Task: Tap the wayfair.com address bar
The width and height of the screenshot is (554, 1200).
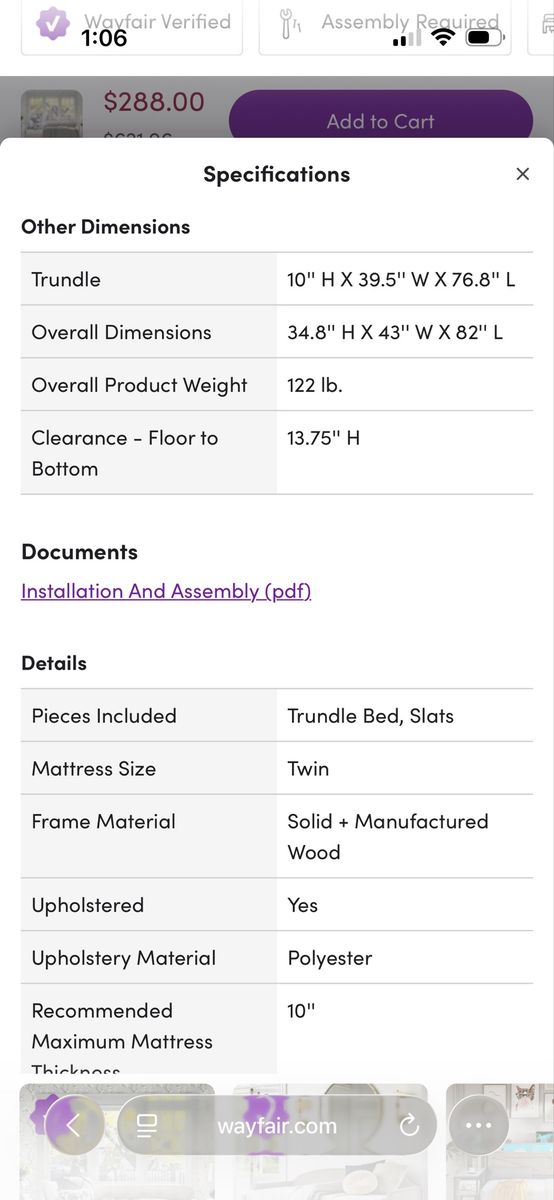Action: coord(277,1126)
